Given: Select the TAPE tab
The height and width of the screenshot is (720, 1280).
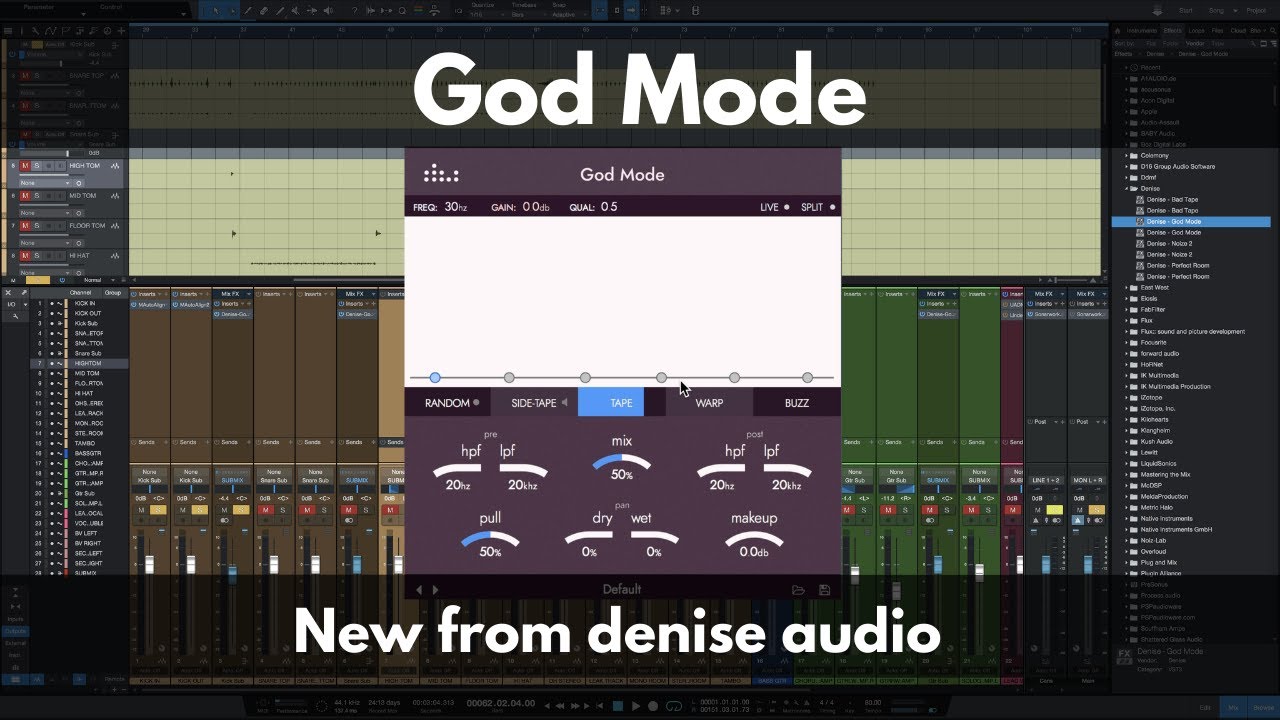Looking at the screenshot, I should point(611,403).
